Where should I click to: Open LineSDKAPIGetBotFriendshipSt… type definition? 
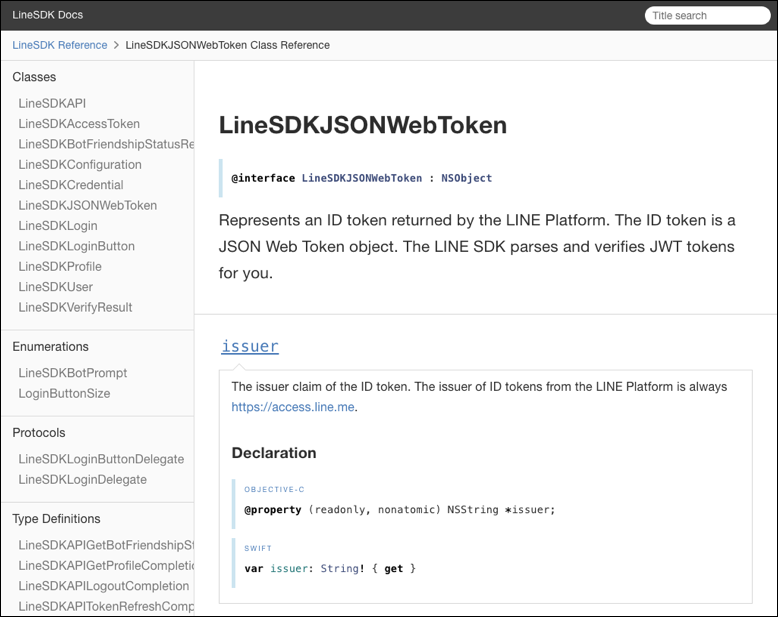click(106, 545)
